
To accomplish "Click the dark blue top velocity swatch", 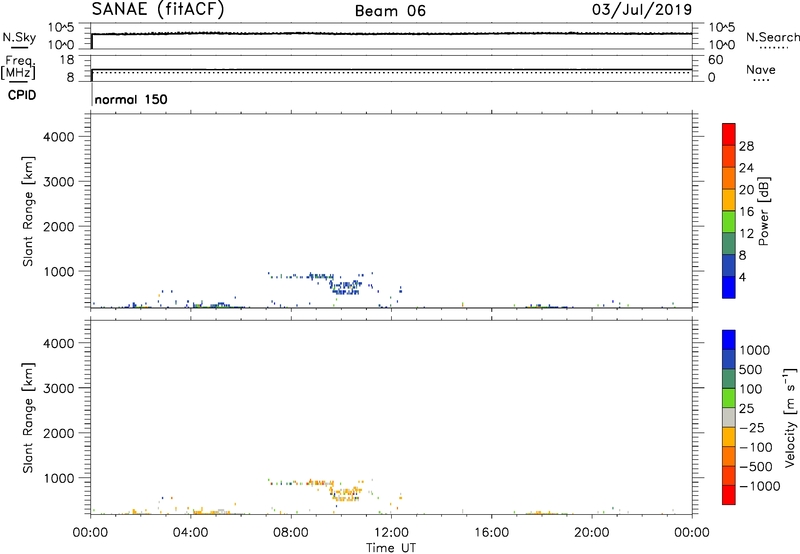I will (729, 340).
